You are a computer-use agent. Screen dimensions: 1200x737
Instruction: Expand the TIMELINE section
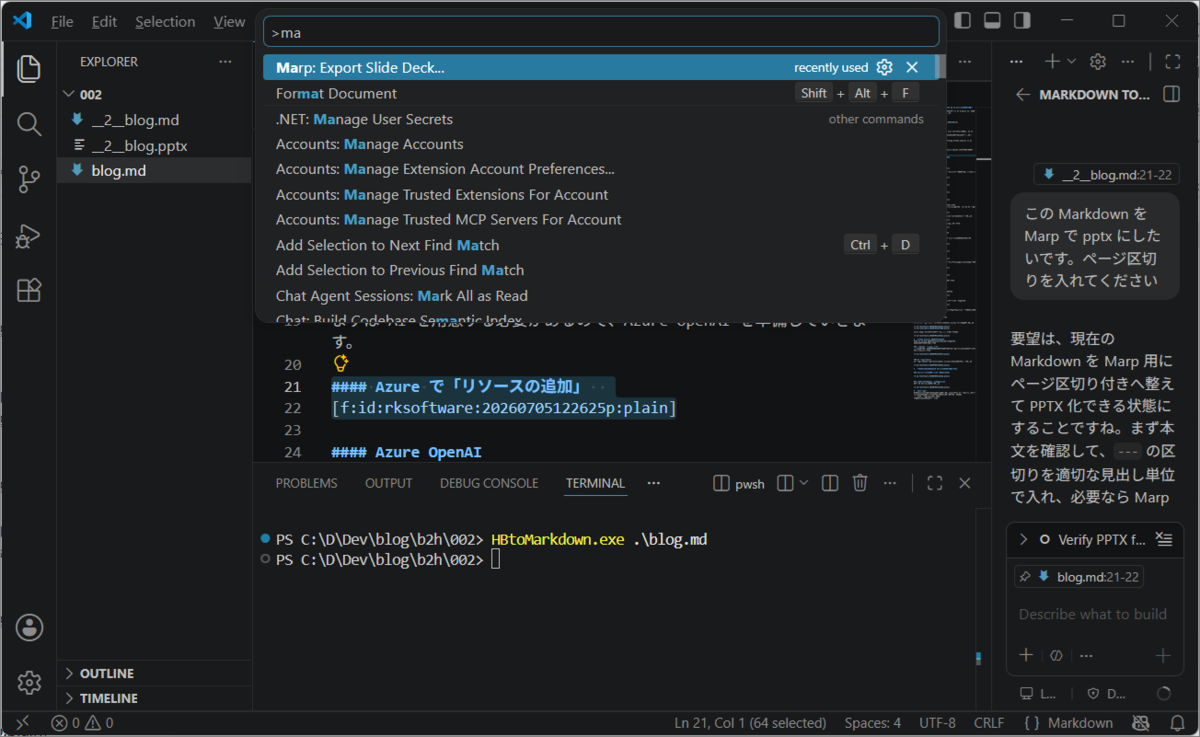(153, 698)
